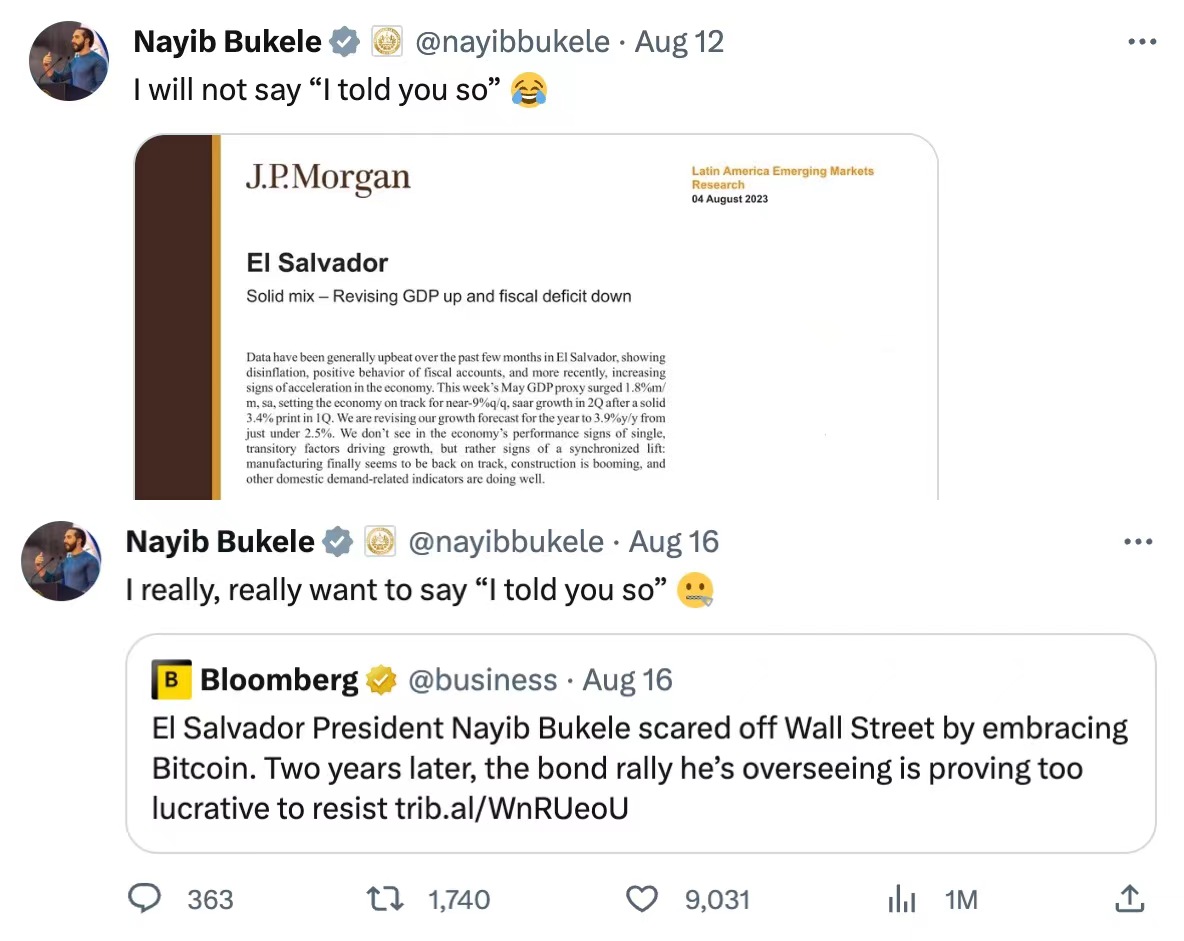Click Bloomberg logo avatar in quoted tweet
The height and width of the screenshot is (941, 1184).
tap(170, 680)
